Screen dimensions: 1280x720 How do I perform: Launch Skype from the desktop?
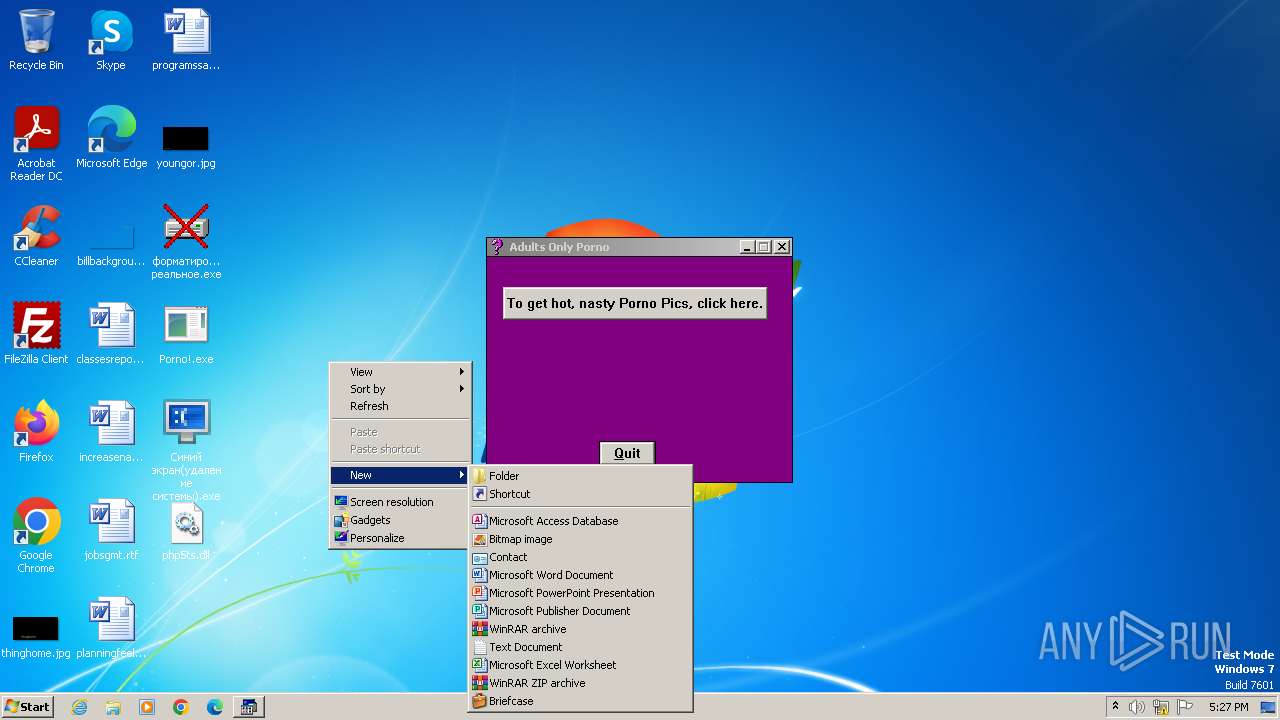point(111,40)
